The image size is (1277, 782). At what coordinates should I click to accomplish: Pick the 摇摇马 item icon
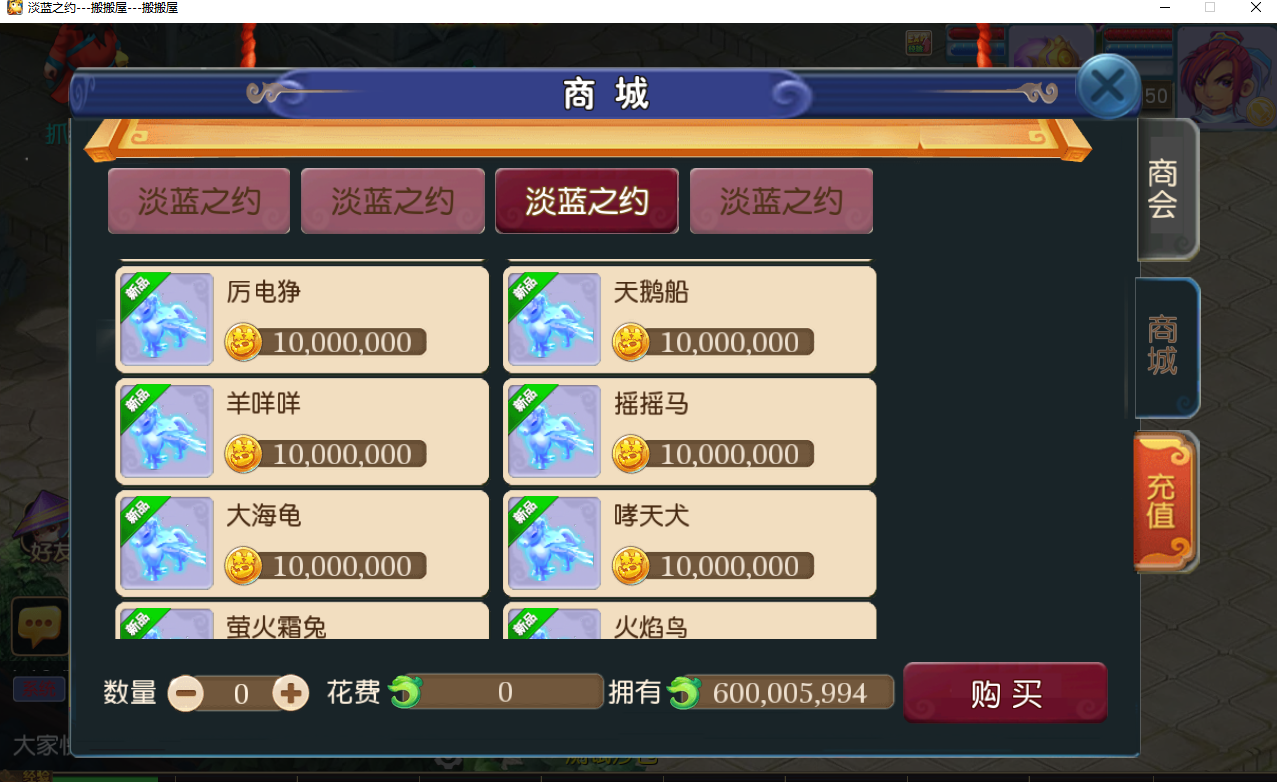click(x=554, y=431)
